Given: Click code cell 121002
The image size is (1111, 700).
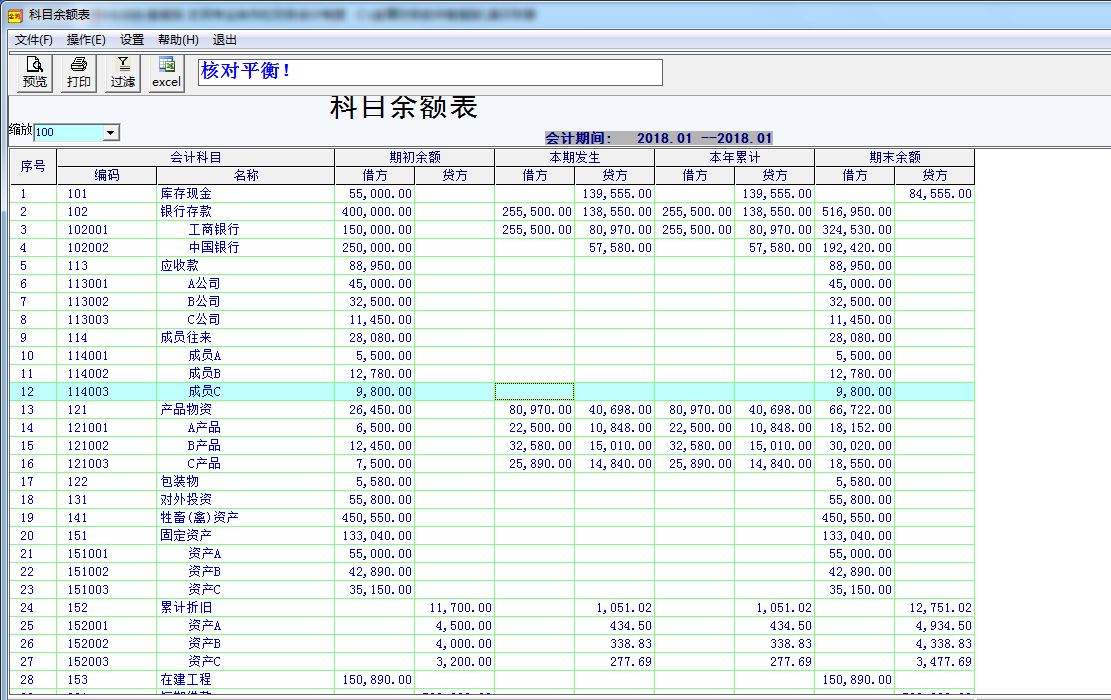Looking at the screenshot, I should click(x=107, y=446).
